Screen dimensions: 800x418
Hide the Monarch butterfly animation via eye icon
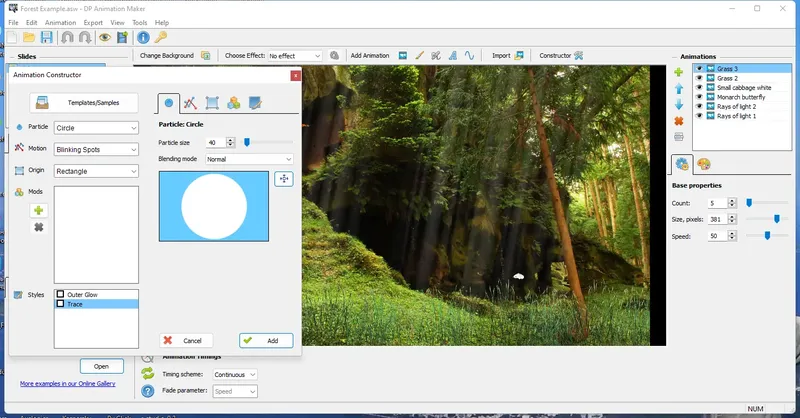(x=699, y=97)
